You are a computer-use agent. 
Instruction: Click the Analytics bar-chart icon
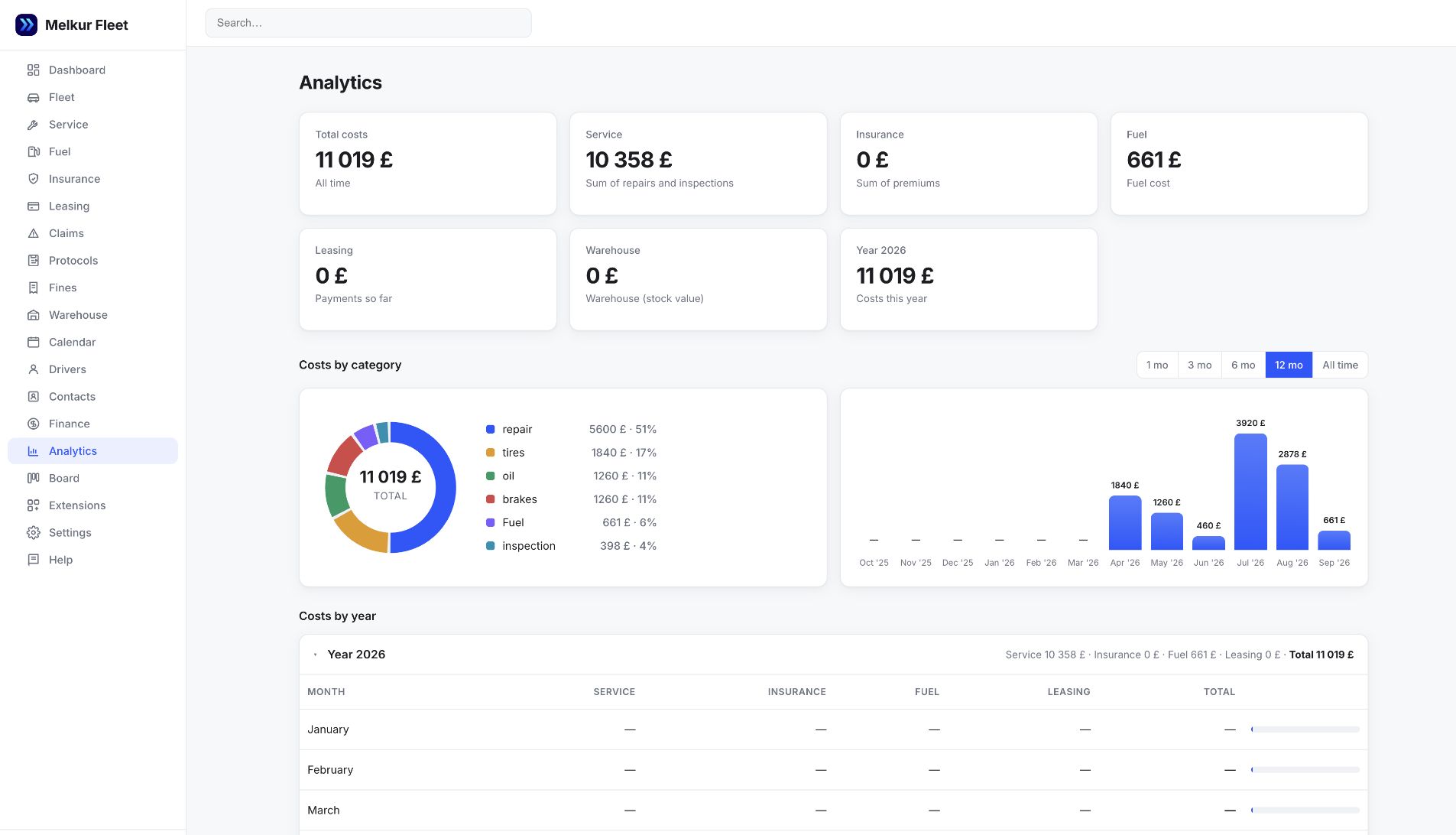pos(33,451)
